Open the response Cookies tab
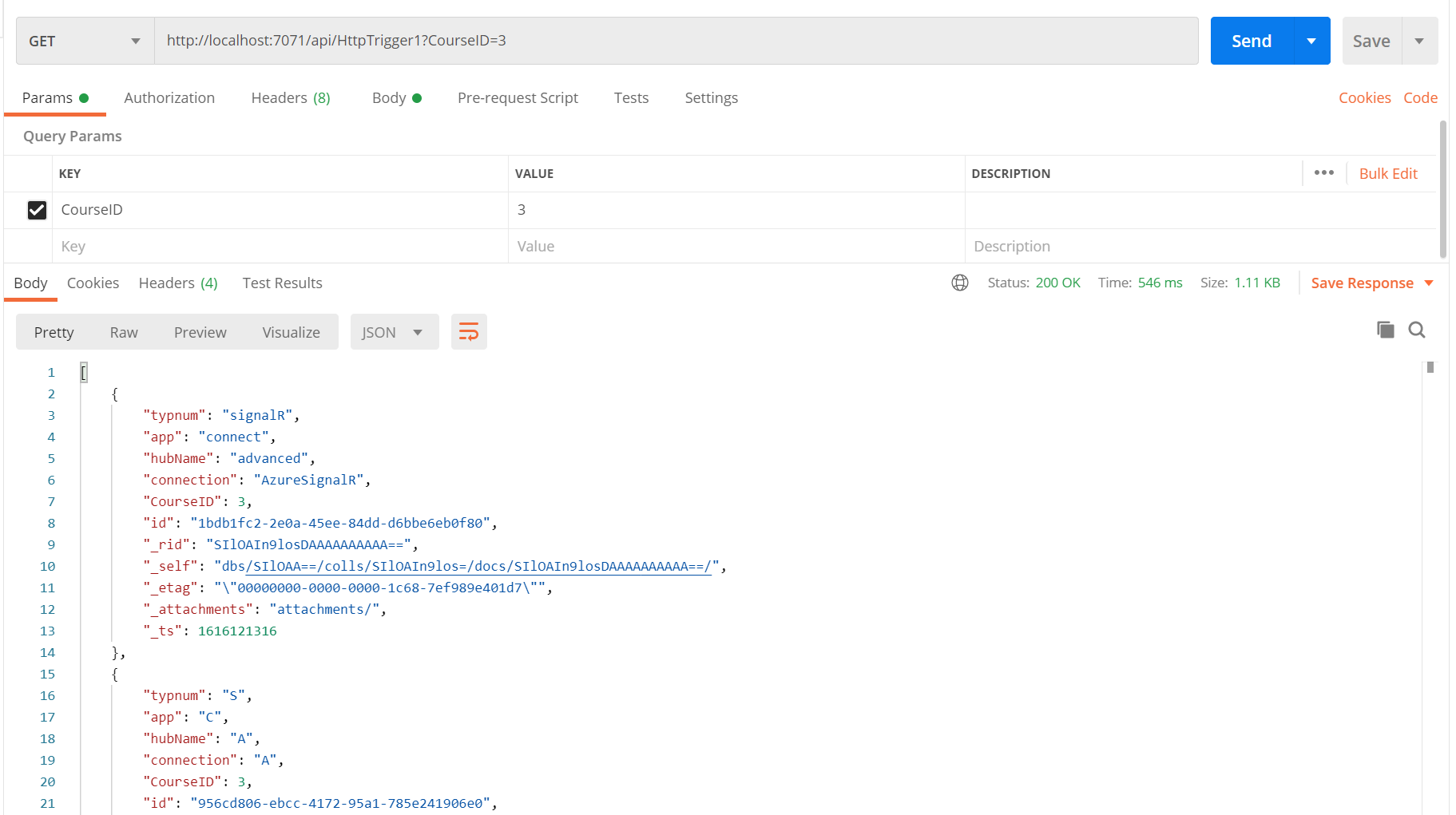Viewport: 1456px width, 815px height. coord(93,283)
